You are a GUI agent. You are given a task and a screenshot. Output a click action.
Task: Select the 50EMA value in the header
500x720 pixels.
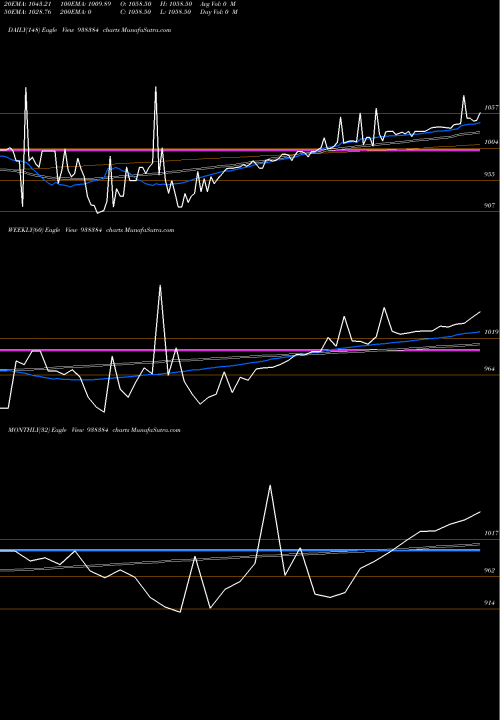click(x=26, y=12)
